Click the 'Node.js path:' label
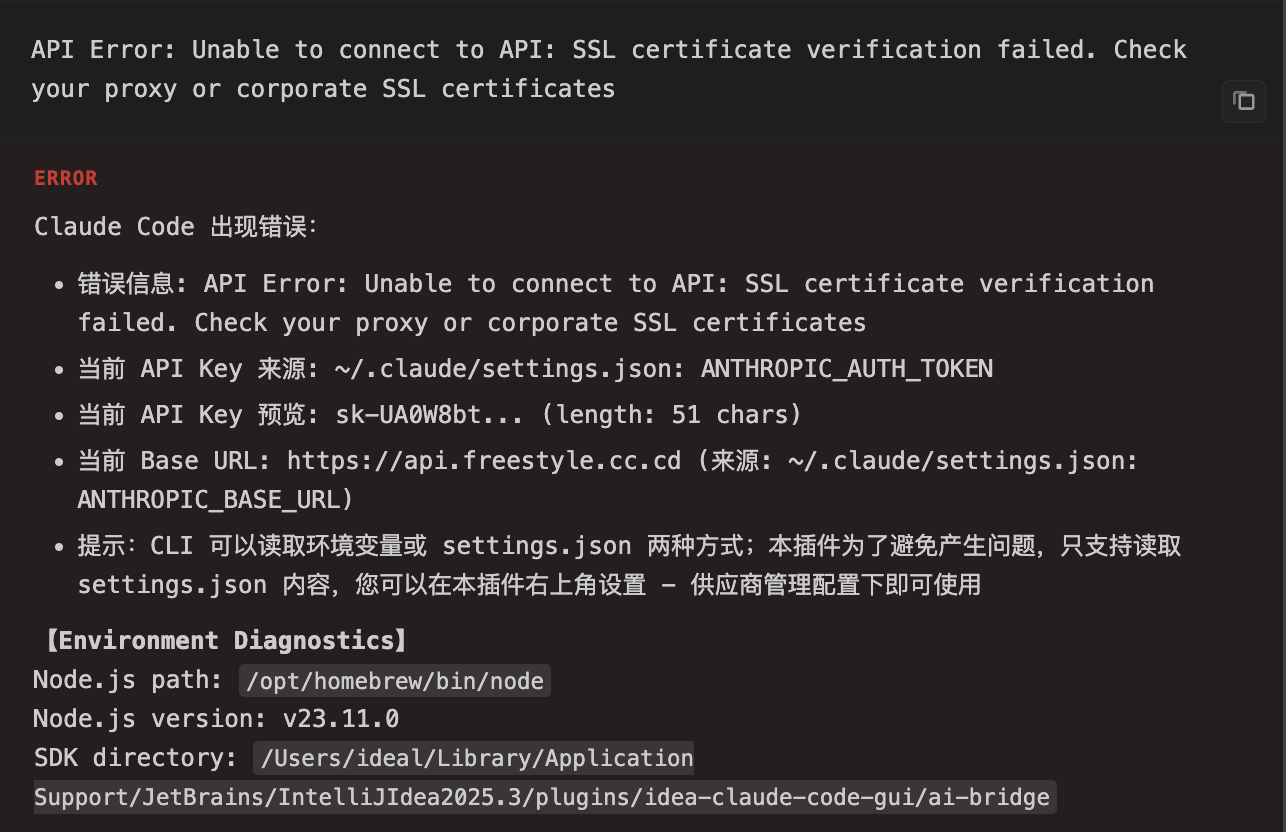This screenshot has width=1286, height=832. (128, 680)
